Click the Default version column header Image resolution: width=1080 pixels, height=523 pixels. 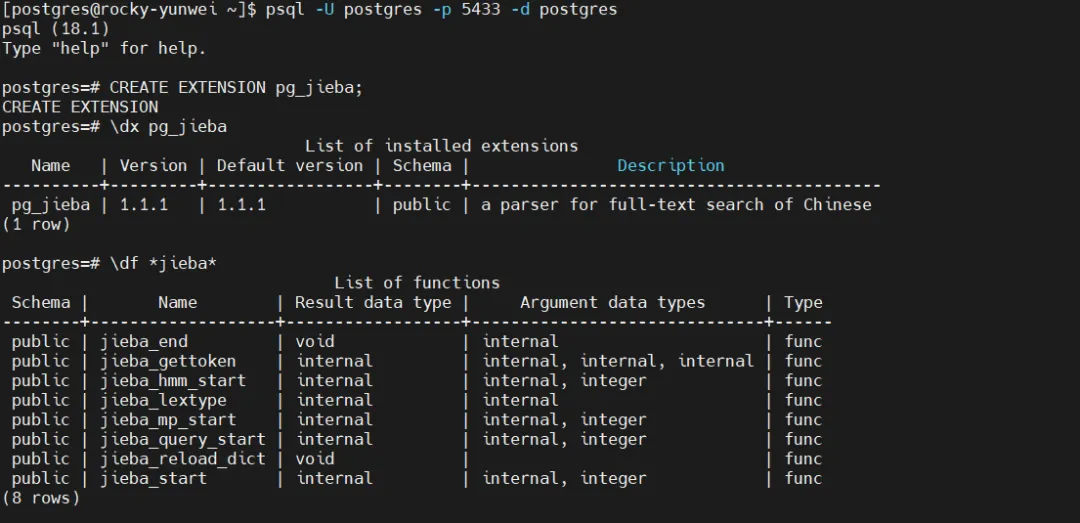(290, 166)
